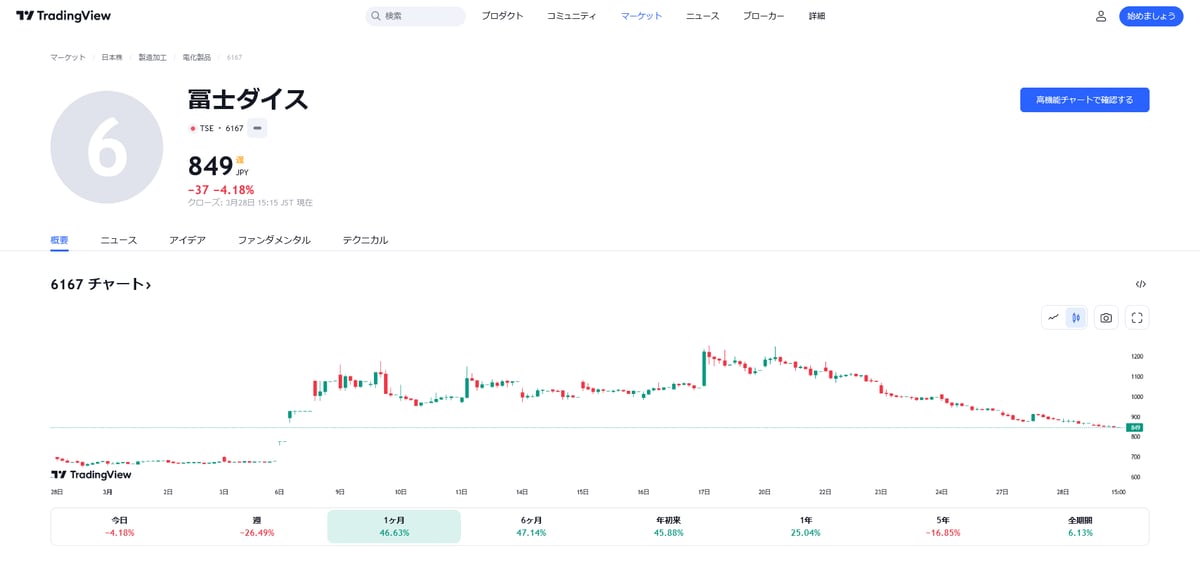Take a chart snapshot with camera icon
This screenshot has height=566, width=1200.
[1106, 318]
